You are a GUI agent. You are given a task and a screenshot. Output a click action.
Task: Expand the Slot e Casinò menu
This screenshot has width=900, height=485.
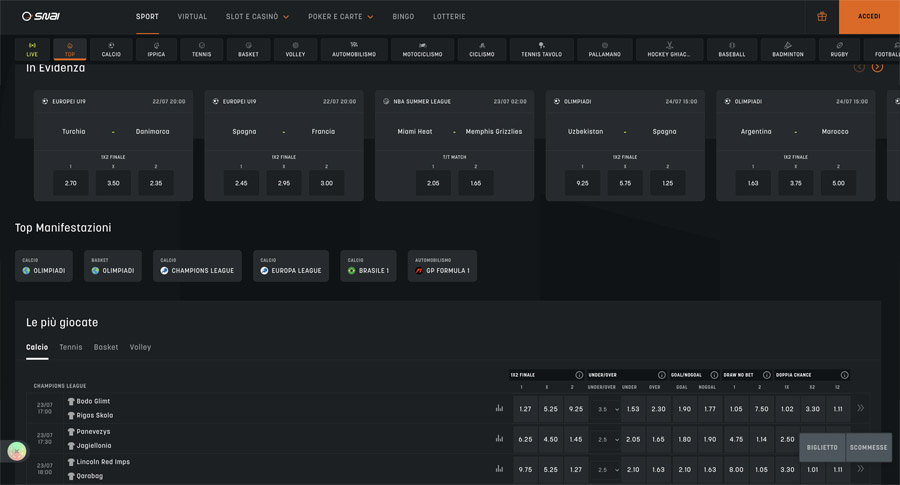(257, 17)
